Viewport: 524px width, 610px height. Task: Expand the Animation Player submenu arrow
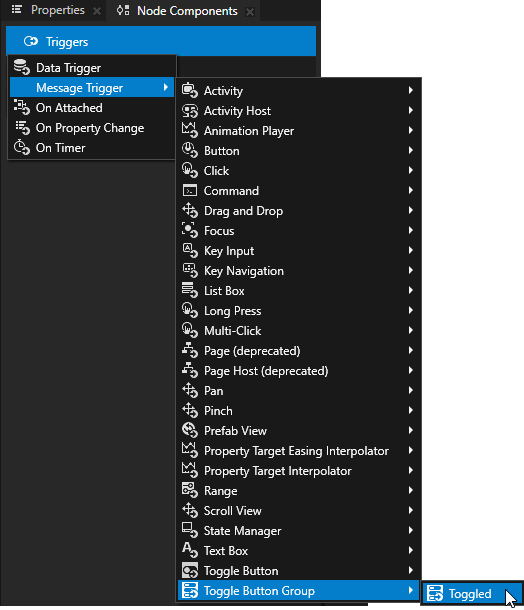click(411, 130)
